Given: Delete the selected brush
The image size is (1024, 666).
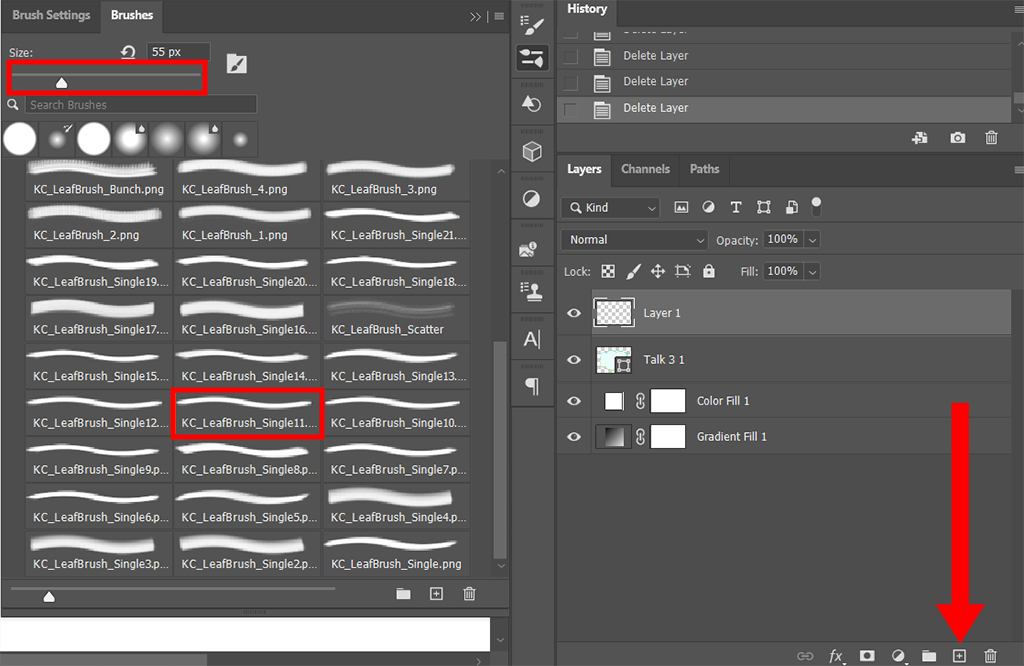Looking at the screenshot, I should click(469, 594).
